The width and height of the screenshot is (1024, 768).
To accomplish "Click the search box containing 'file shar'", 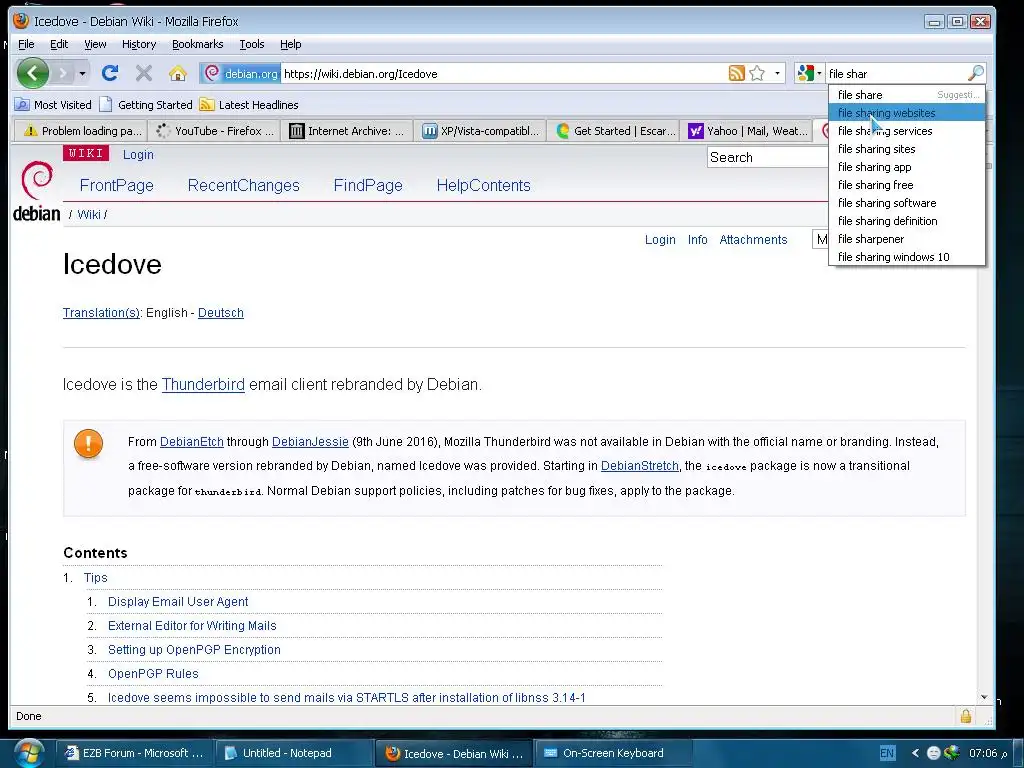I will coord(896,74).
